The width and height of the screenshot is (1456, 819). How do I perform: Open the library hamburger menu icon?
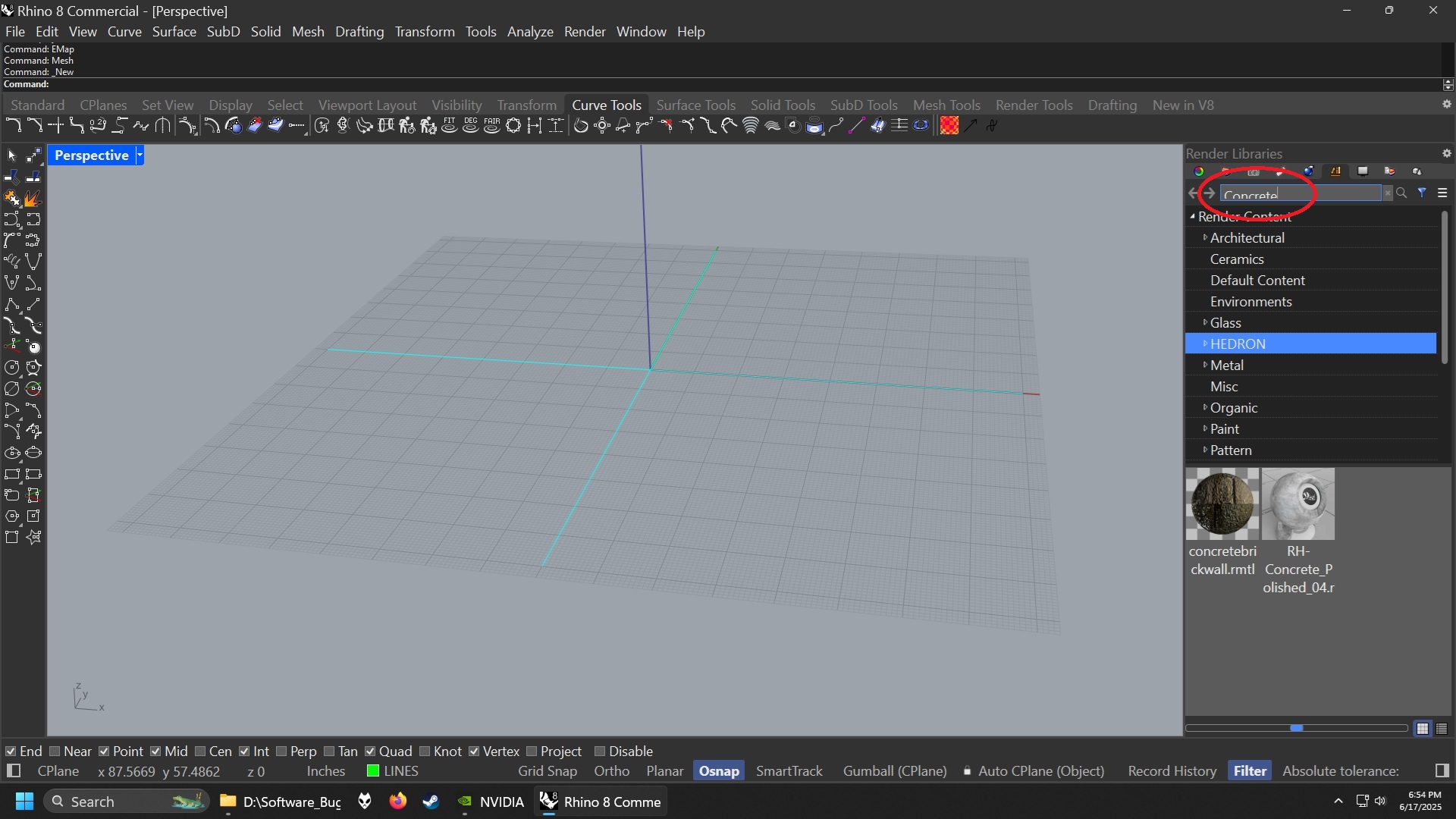pos(1442,193)
